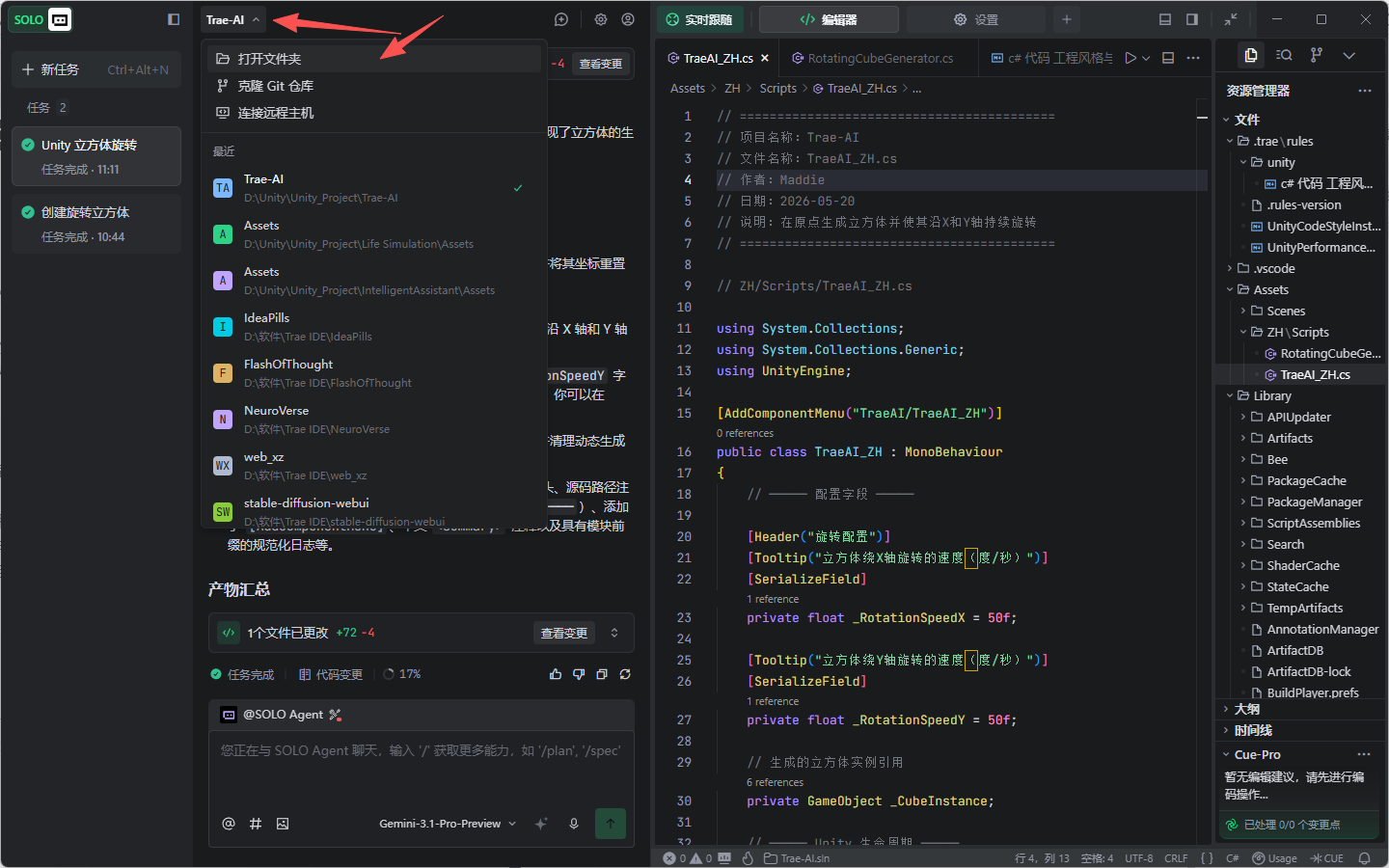Collapse the Cue-Pro section
Image resolution: width=1389 pixels, height=868 pixels.
(1226, 754)
